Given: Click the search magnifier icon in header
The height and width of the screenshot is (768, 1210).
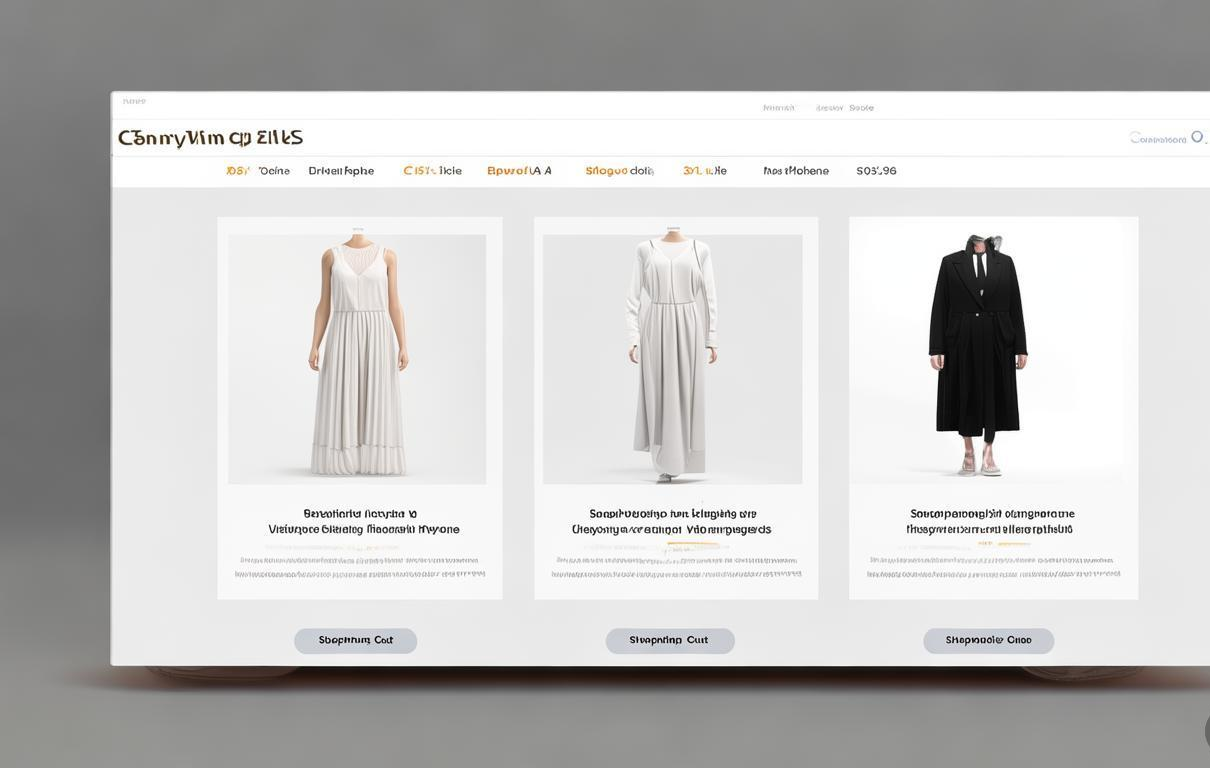Looking at the screenshot, I should tap(1197, 137).
